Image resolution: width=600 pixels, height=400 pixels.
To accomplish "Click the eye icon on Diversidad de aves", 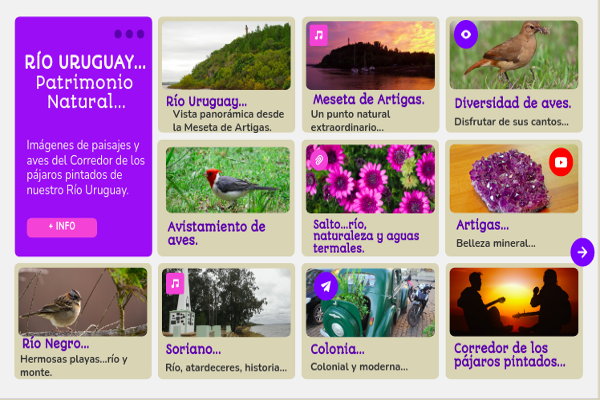I will (x=466, y=34).
